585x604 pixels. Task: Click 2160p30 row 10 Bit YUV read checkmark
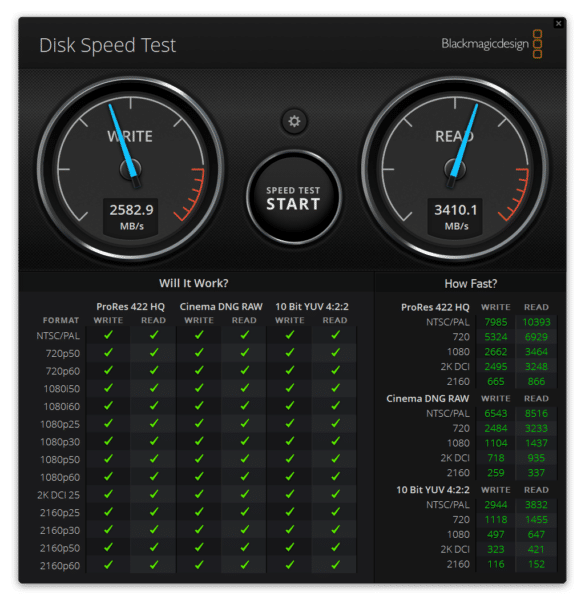[335, 529]
